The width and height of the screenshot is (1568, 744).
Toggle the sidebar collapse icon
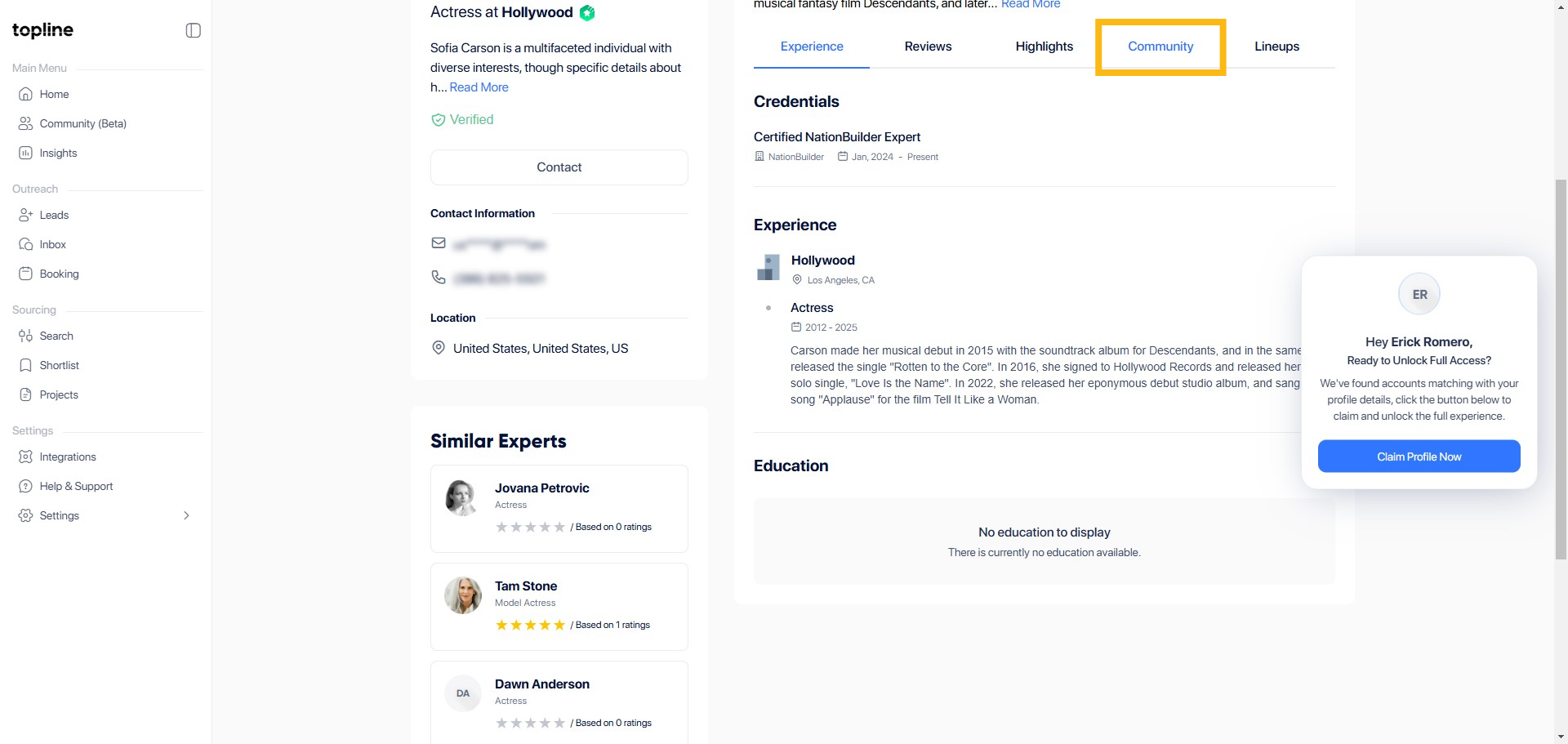coord(193,30)
